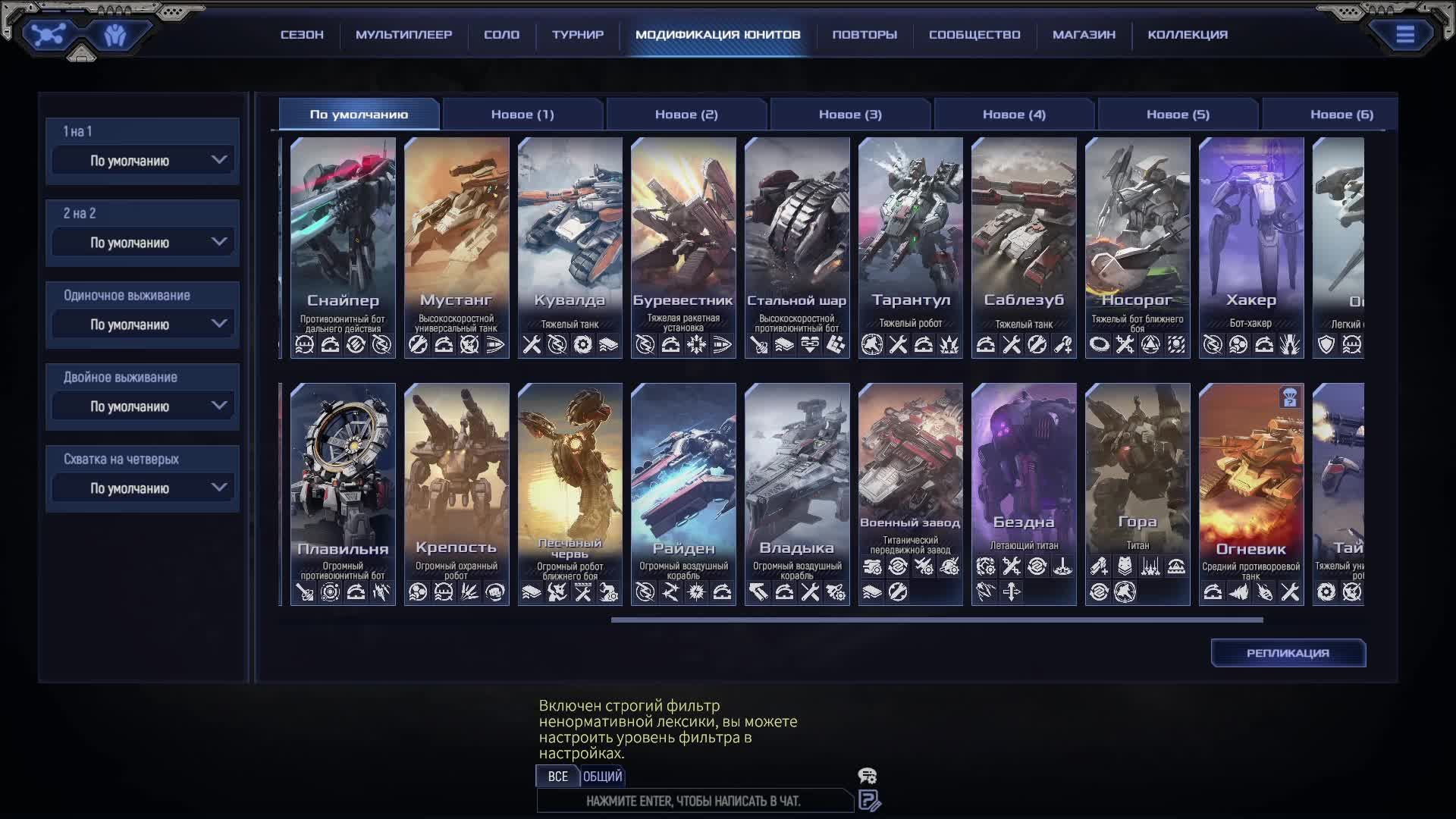This screenshot has height=819, width=1456.
Task: Click the horizontal unit list scrollbar
Action: point(937,620)
